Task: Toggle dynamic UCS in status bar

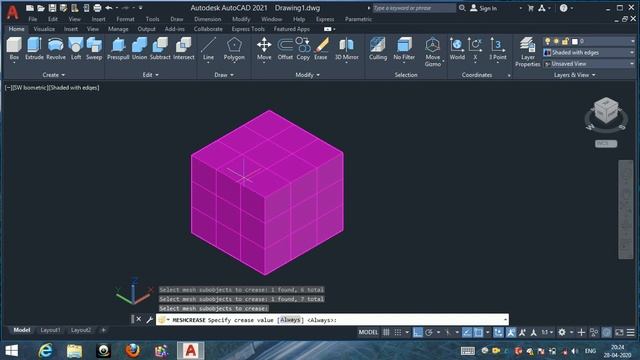Action: 498,332
